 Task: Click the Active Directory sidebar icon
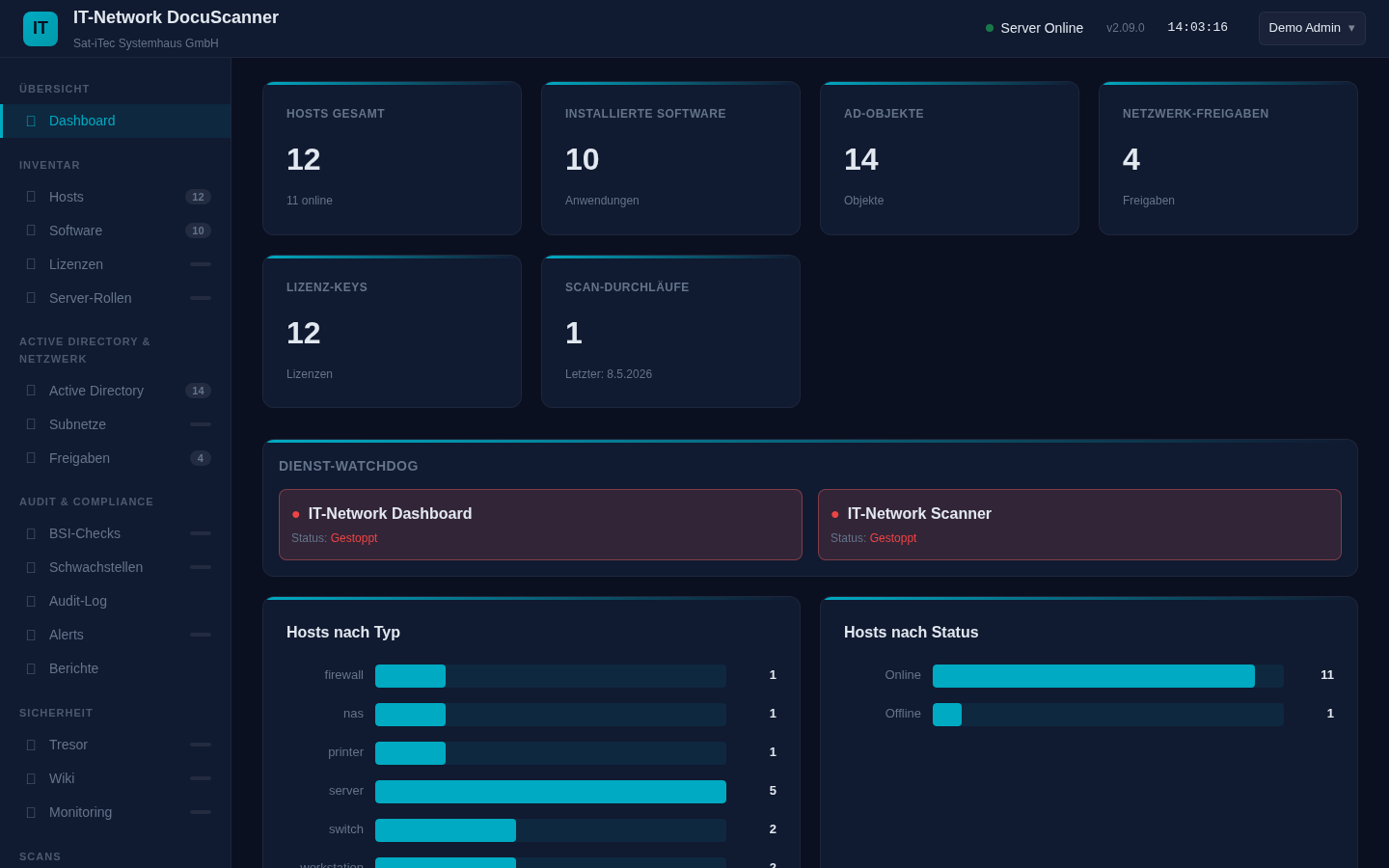31,391
